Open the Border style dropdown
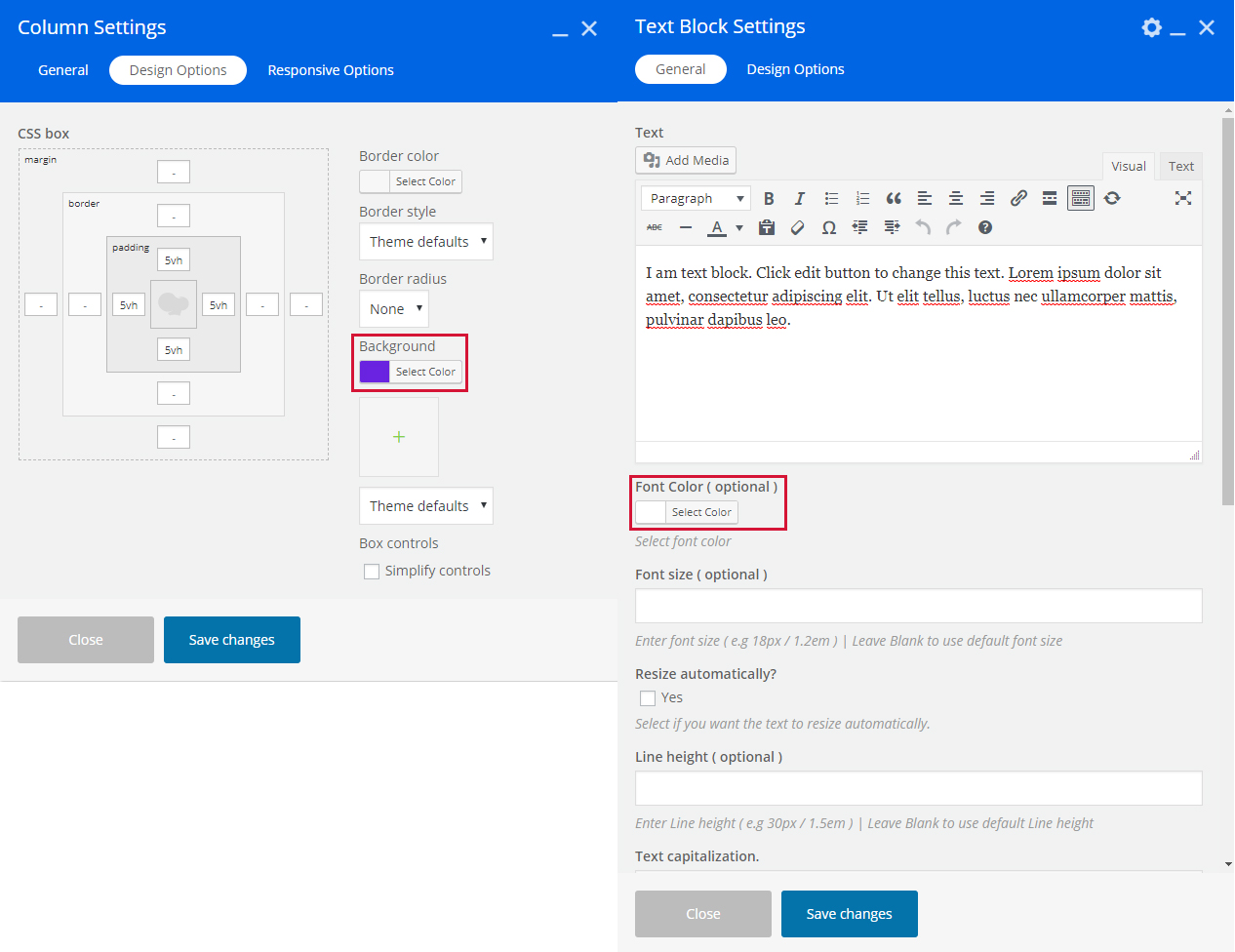 click(x=426, y=242)
